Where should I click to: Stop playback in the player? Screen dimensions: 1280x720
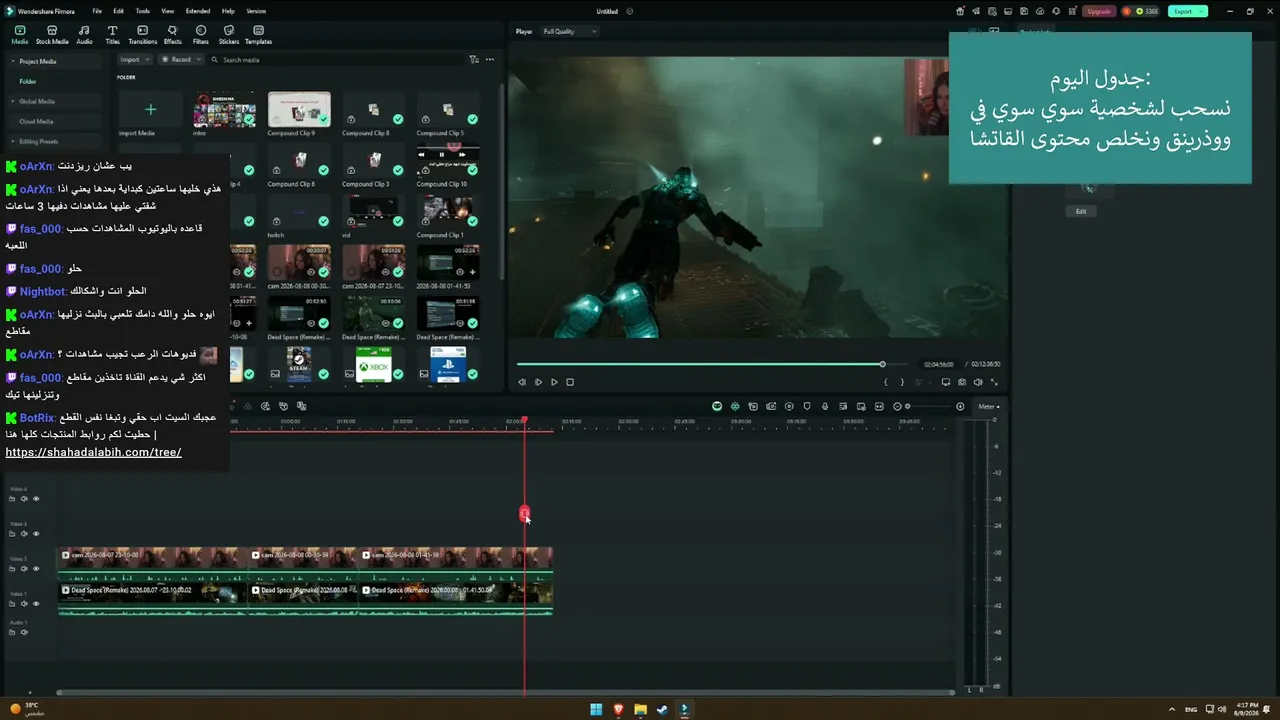(570, 382)
